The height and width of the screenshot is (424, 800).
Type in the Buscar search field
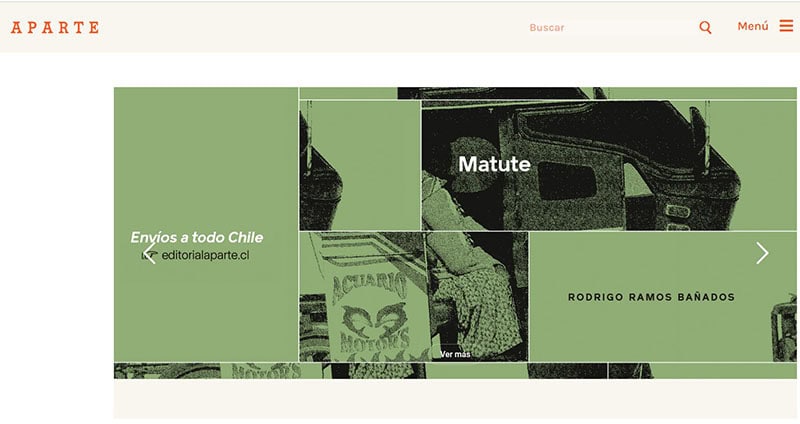(610, 27)
